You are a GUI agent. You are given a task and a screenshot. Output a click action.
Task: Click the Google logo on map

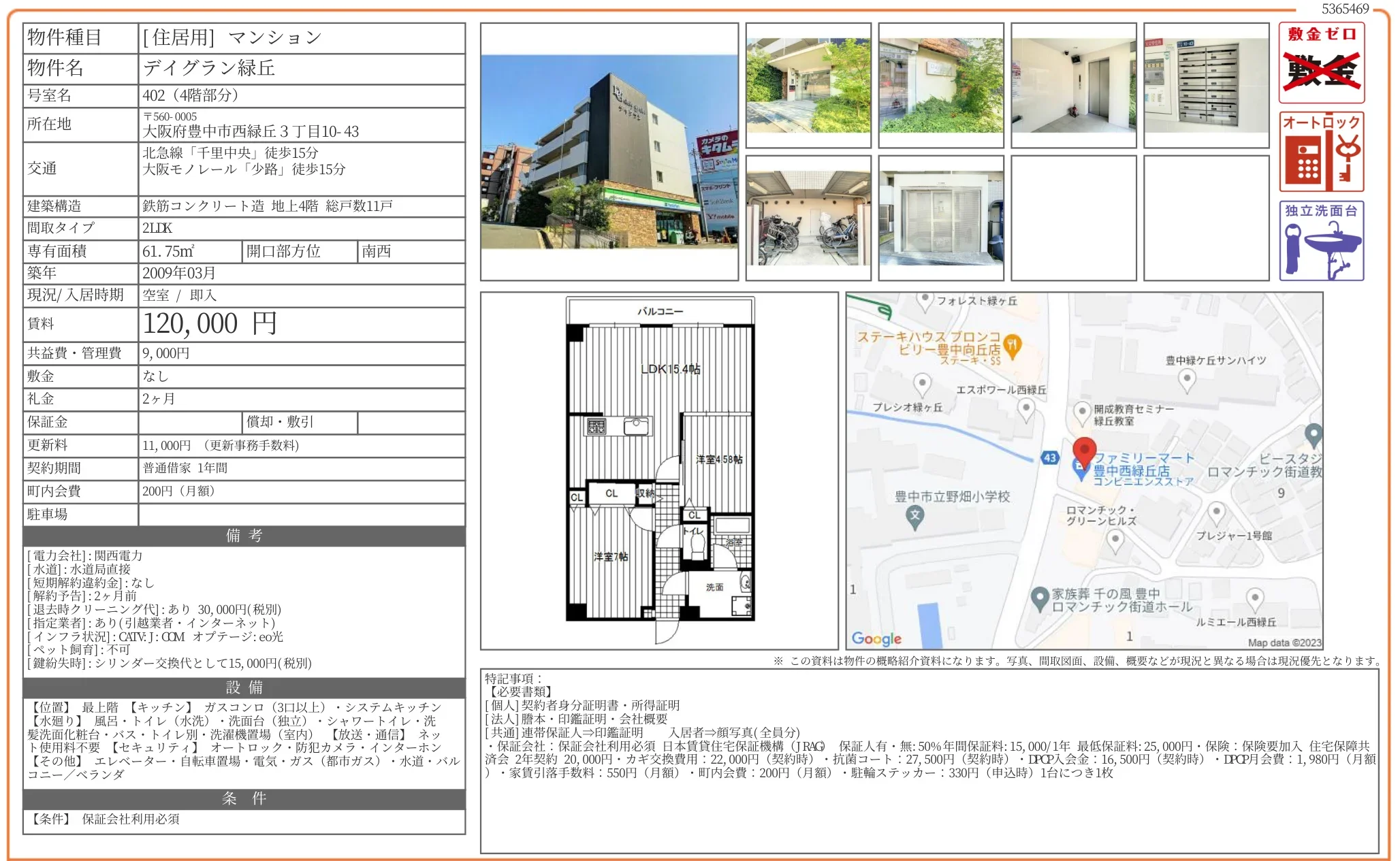[x=876, y=638]
